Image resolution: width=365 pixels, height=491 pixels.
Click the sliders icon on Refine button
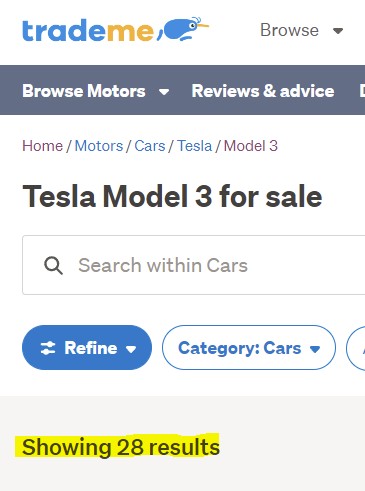click(48, 348)
